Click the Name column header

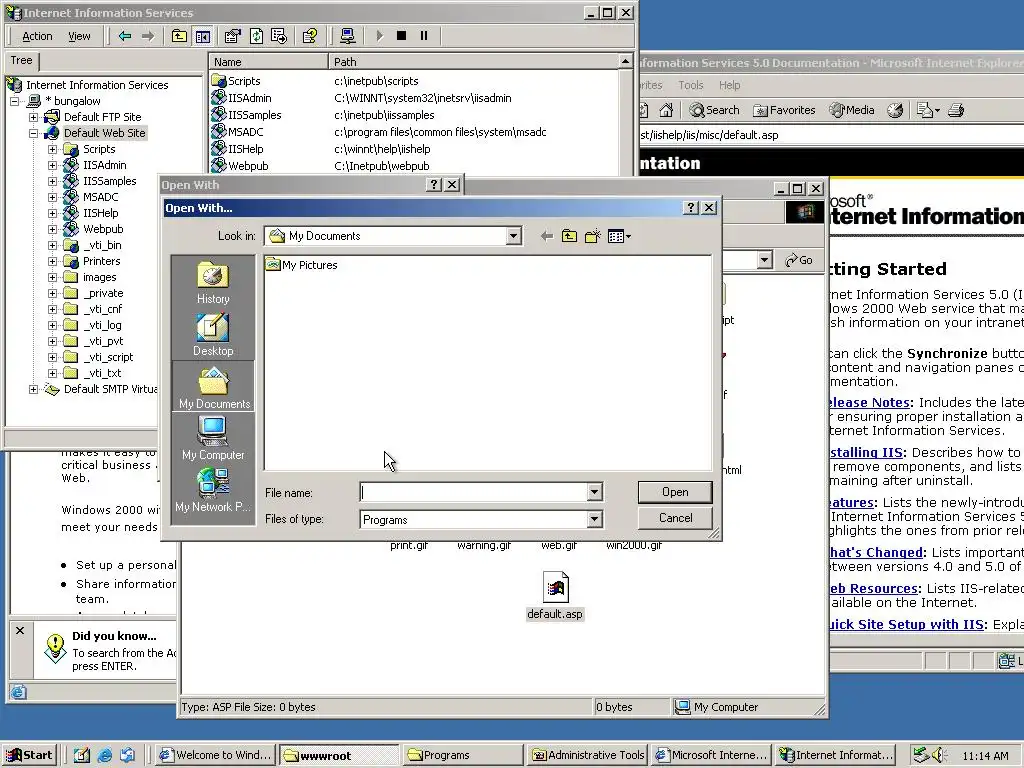[x=268, y=61]
